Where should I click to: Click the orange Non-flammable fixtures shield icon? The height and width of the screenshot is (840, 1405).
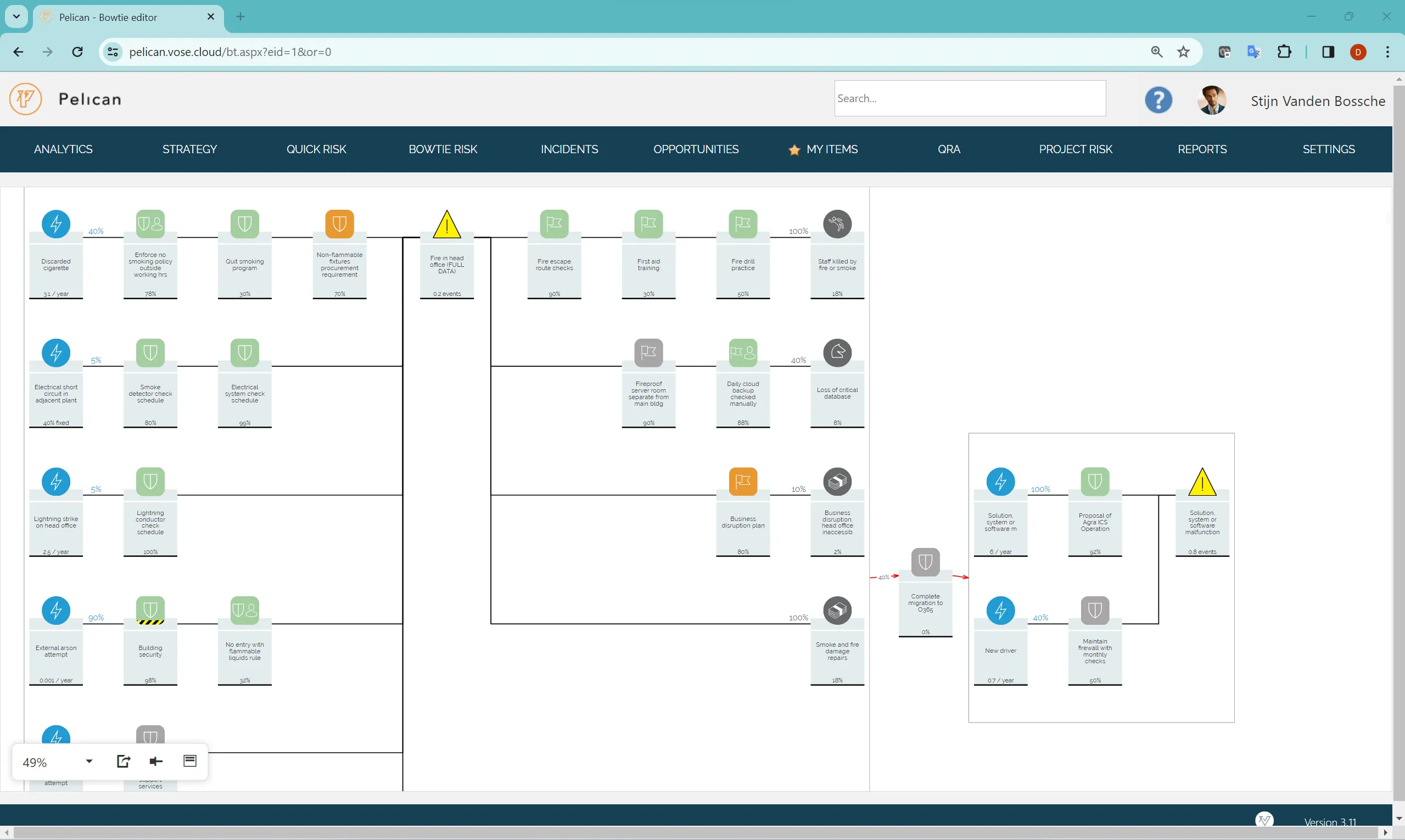click(339, 224)
